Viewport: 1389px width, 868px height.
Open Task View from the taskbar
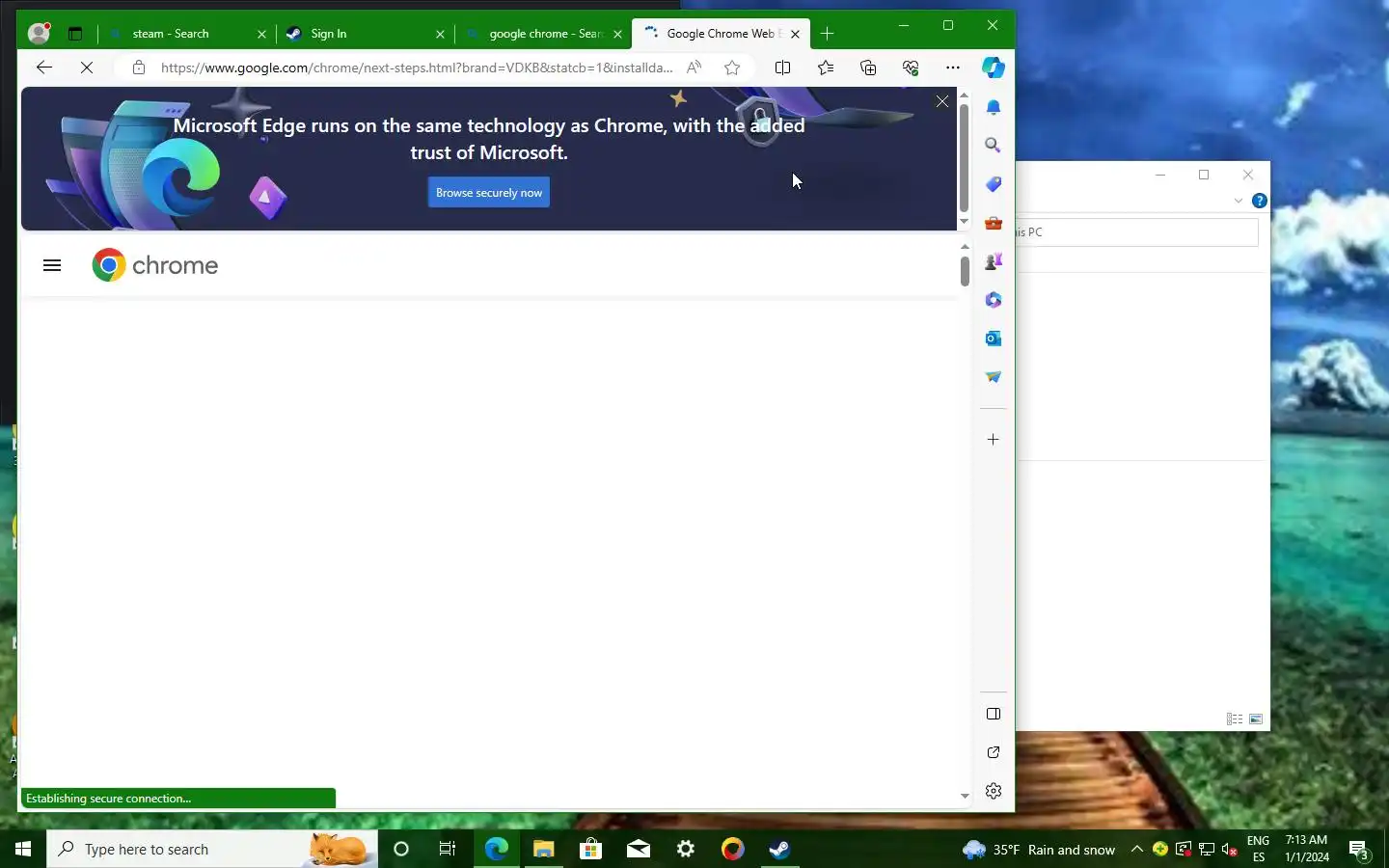coord(448,849)
